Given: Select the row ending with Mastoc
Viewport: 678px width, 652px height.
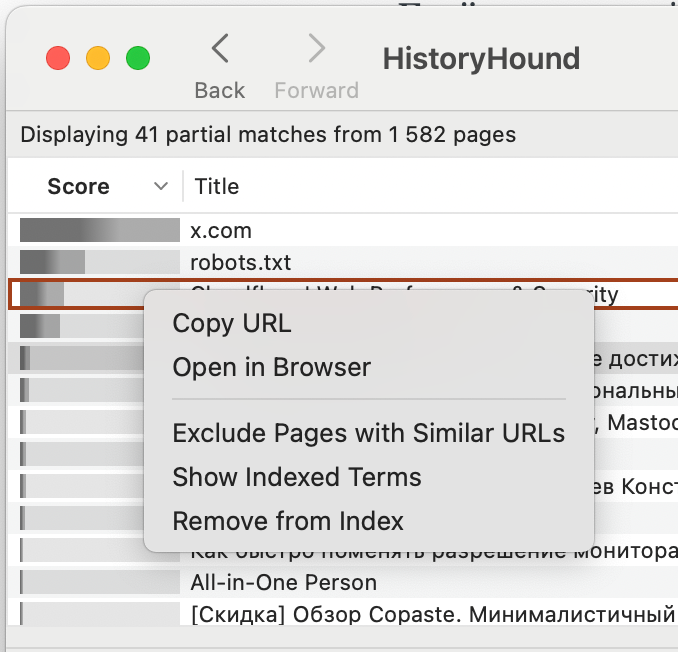Looking at the screenshot, I should (x=343, y=422).
